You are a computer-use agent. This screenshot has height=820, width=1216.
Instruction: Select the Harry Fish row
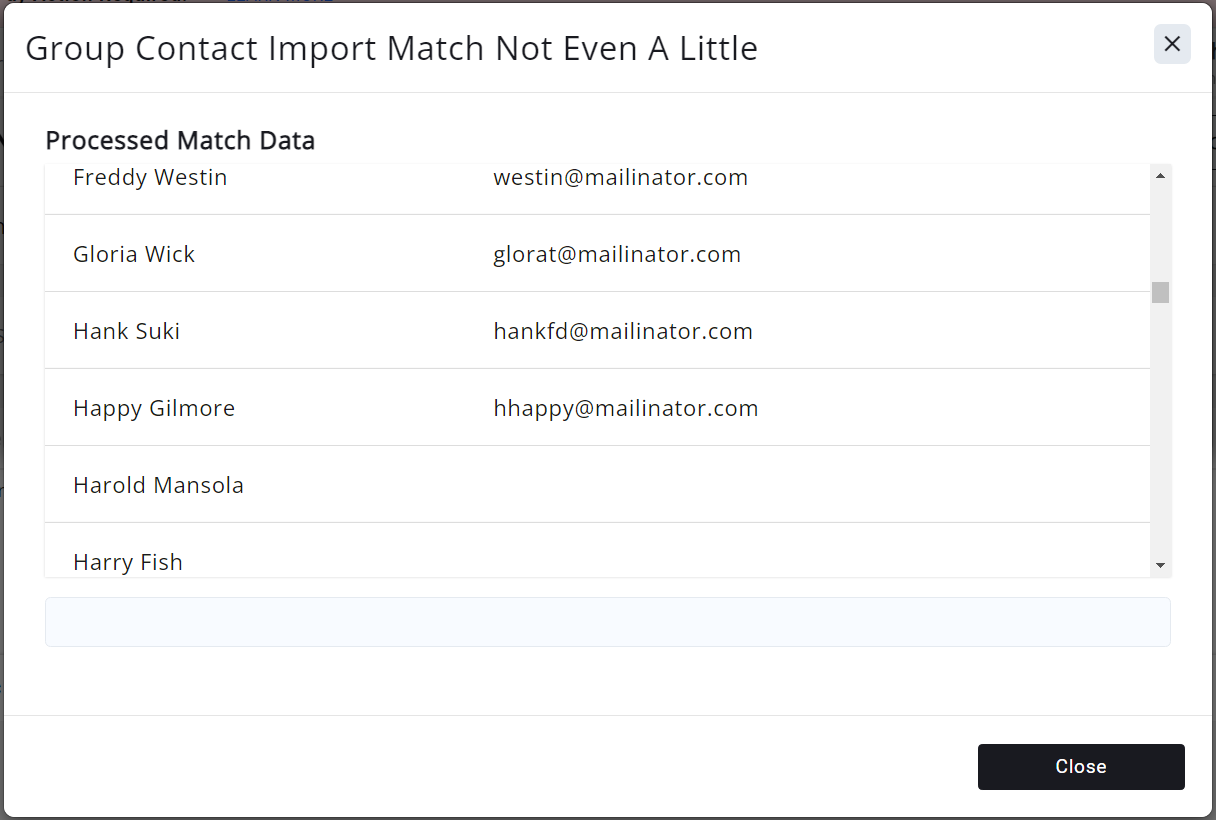(x=128, y=562)
